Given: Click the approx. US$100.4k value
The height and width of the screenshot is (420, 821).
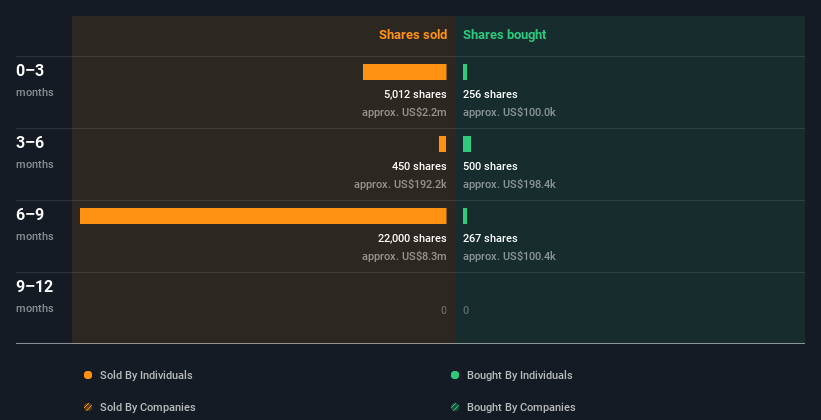Looking at the screenshot, I should [509, 256].
